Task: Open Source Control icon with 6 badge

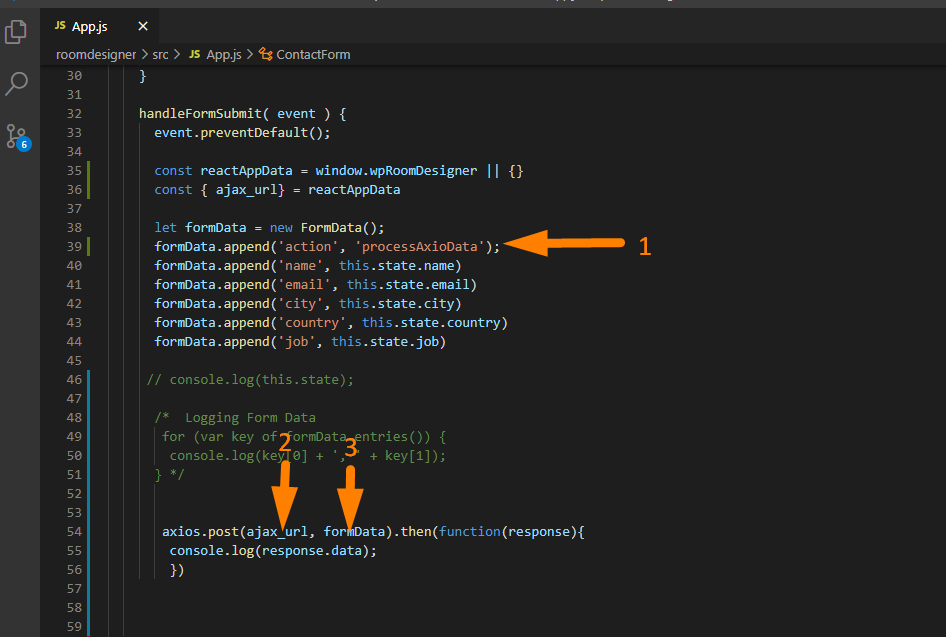Action: 17,137
